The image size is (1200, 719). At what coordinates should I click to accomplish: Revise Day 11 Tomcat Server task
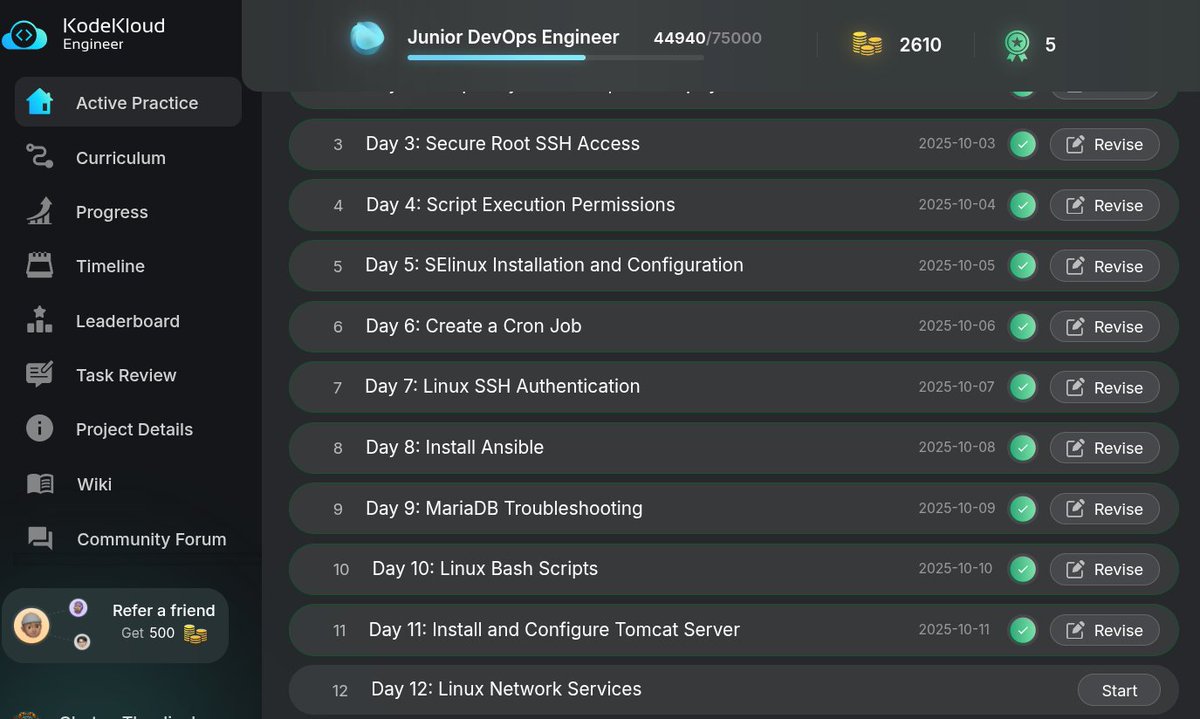point(1104,630)
